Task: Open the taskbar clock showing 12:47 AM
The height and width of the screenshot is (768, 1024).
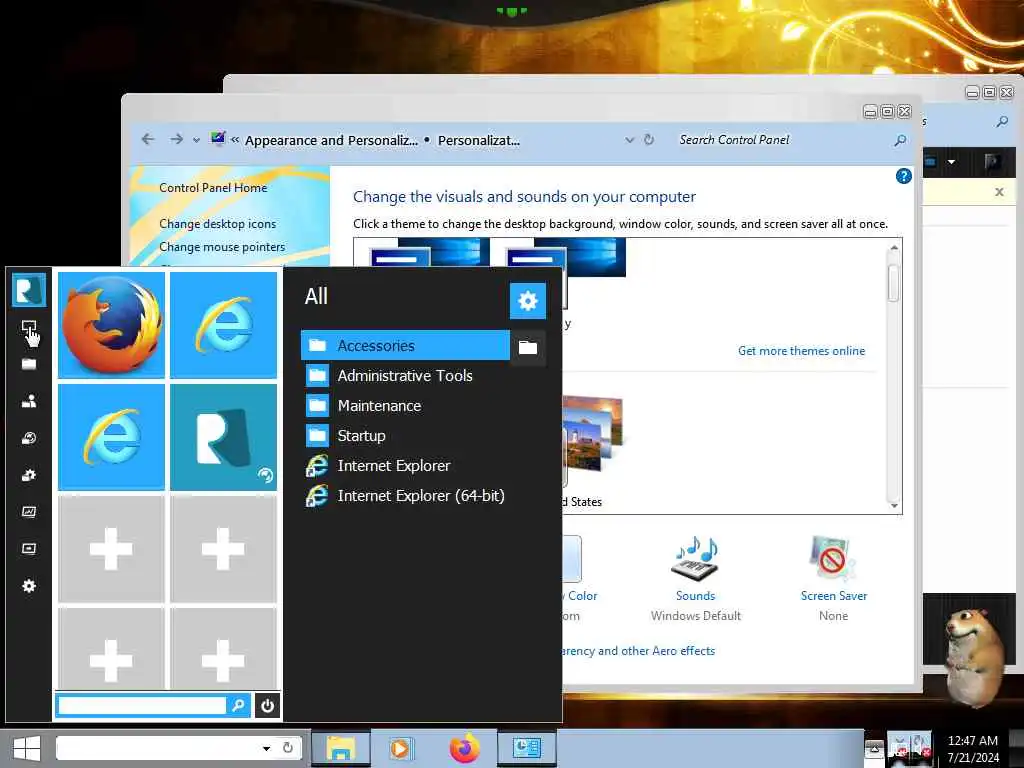Action: pyautogui.click(x=973, y=749)
